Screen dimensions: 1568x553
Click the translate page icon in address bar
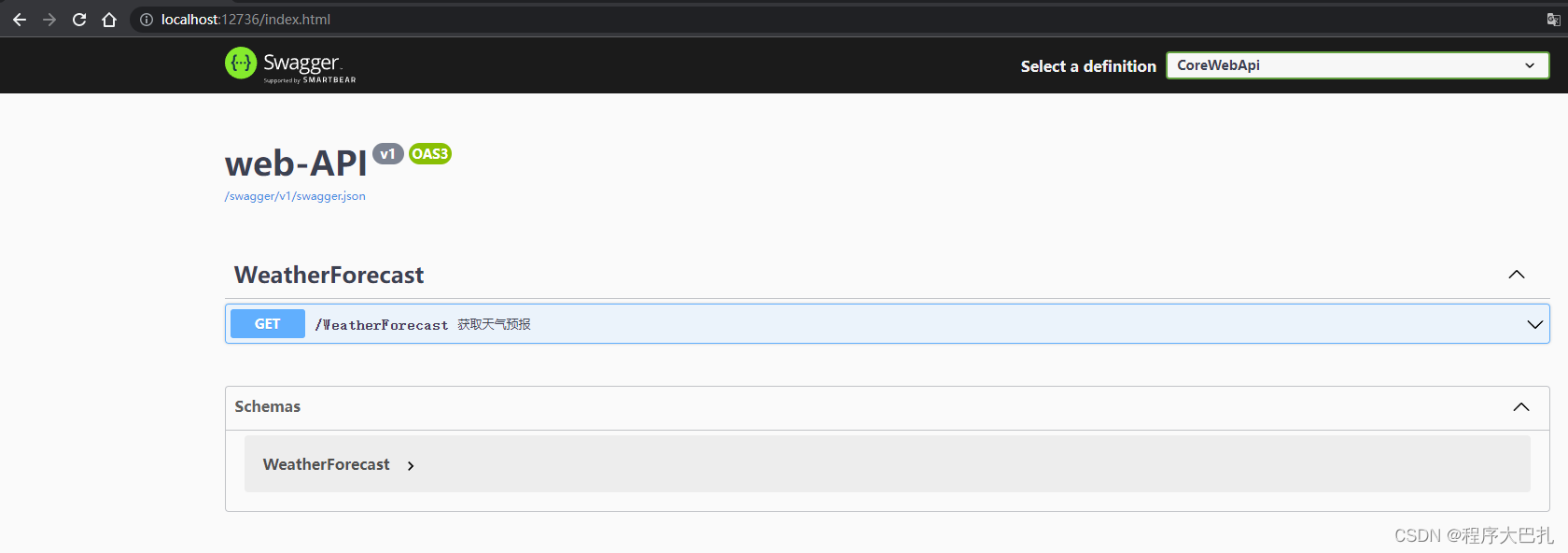[x=1553, y=20]
